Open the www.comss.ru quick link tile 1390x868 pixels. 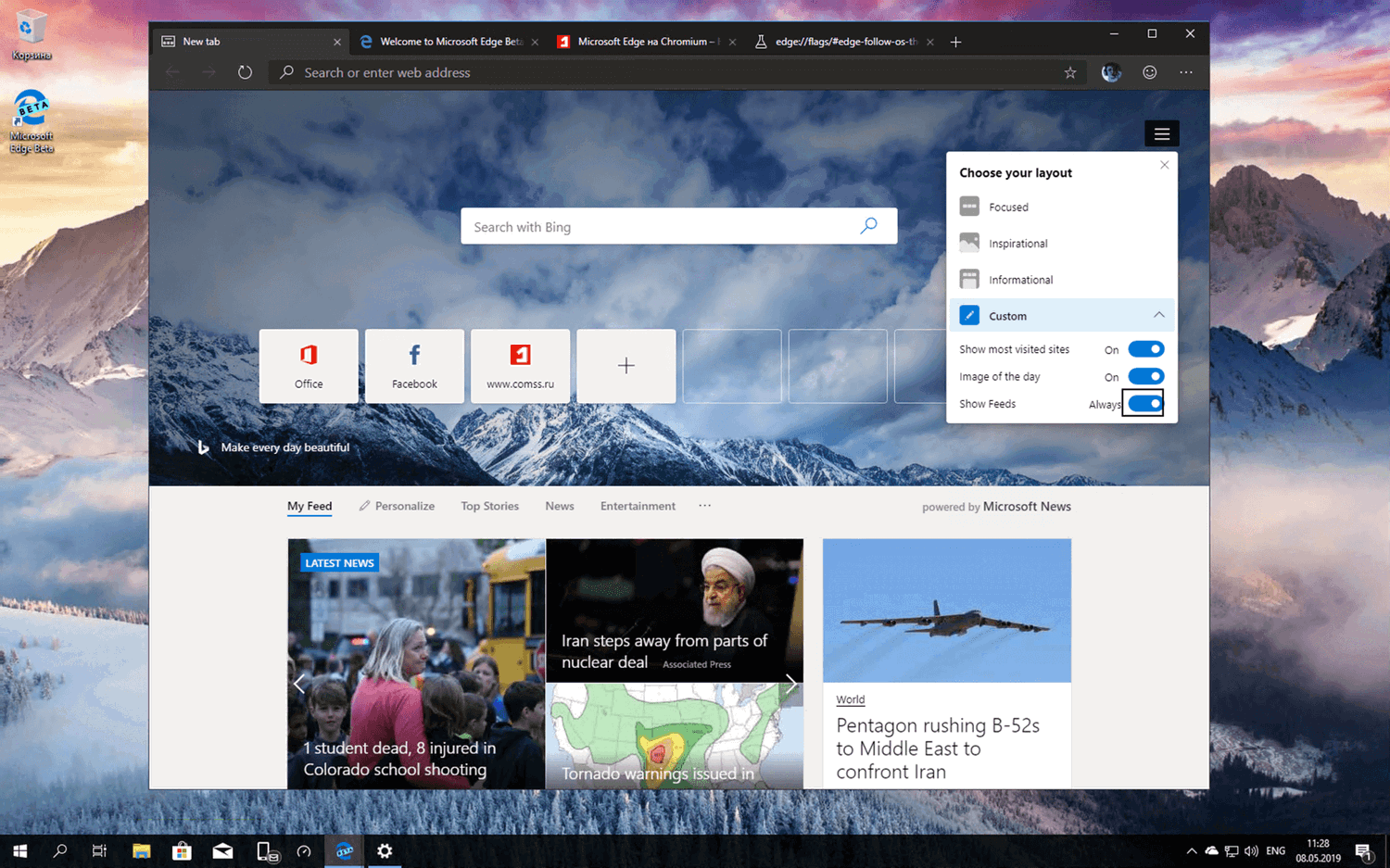click(520, 366)
